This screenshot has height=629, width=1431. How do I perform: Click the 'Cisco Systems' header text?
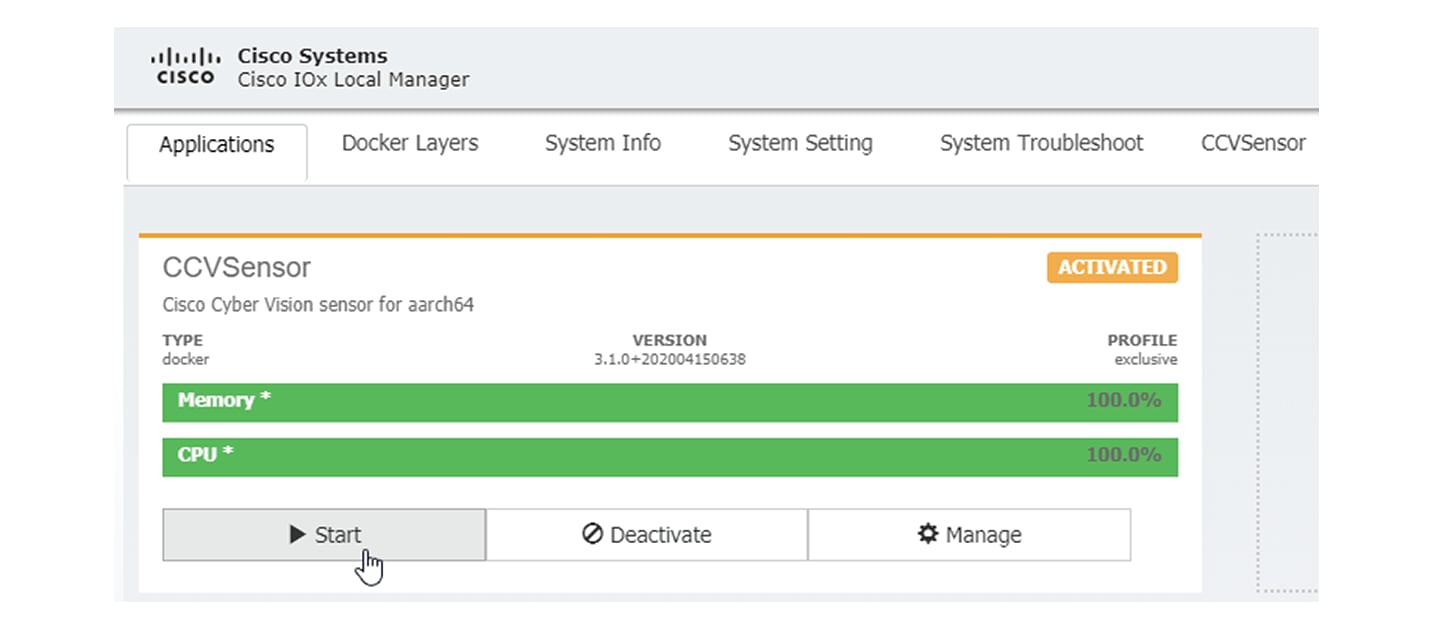(312, 56)
